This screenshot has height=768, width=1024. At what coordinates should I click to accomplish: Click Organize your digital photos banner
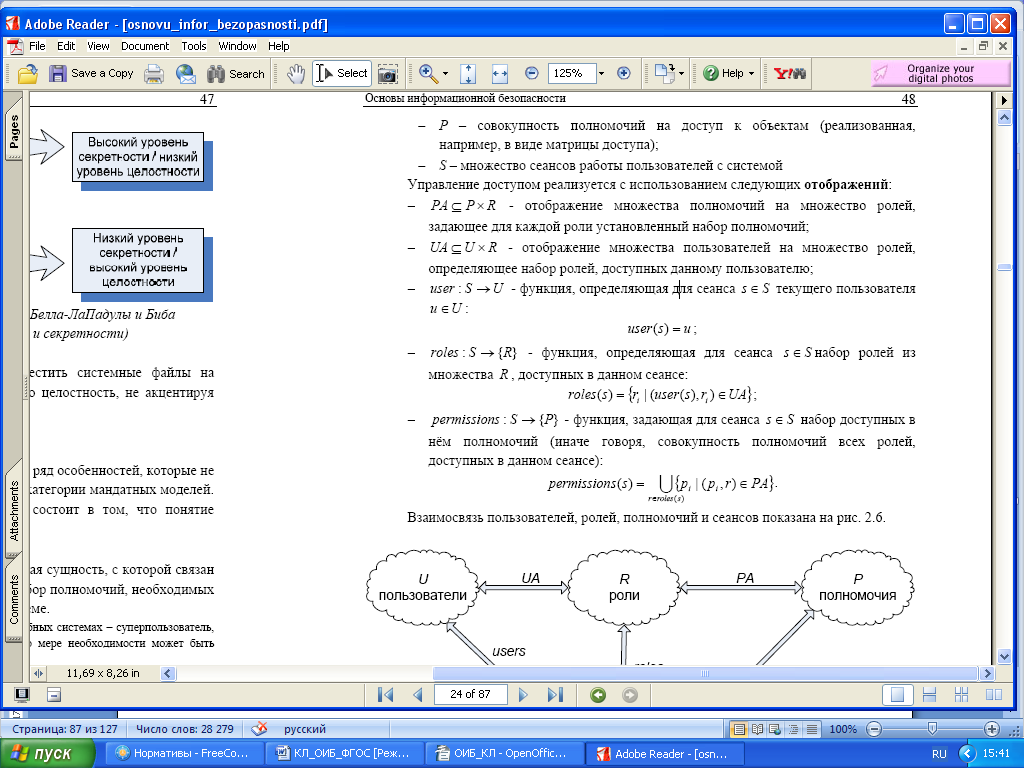click(940, 73)
